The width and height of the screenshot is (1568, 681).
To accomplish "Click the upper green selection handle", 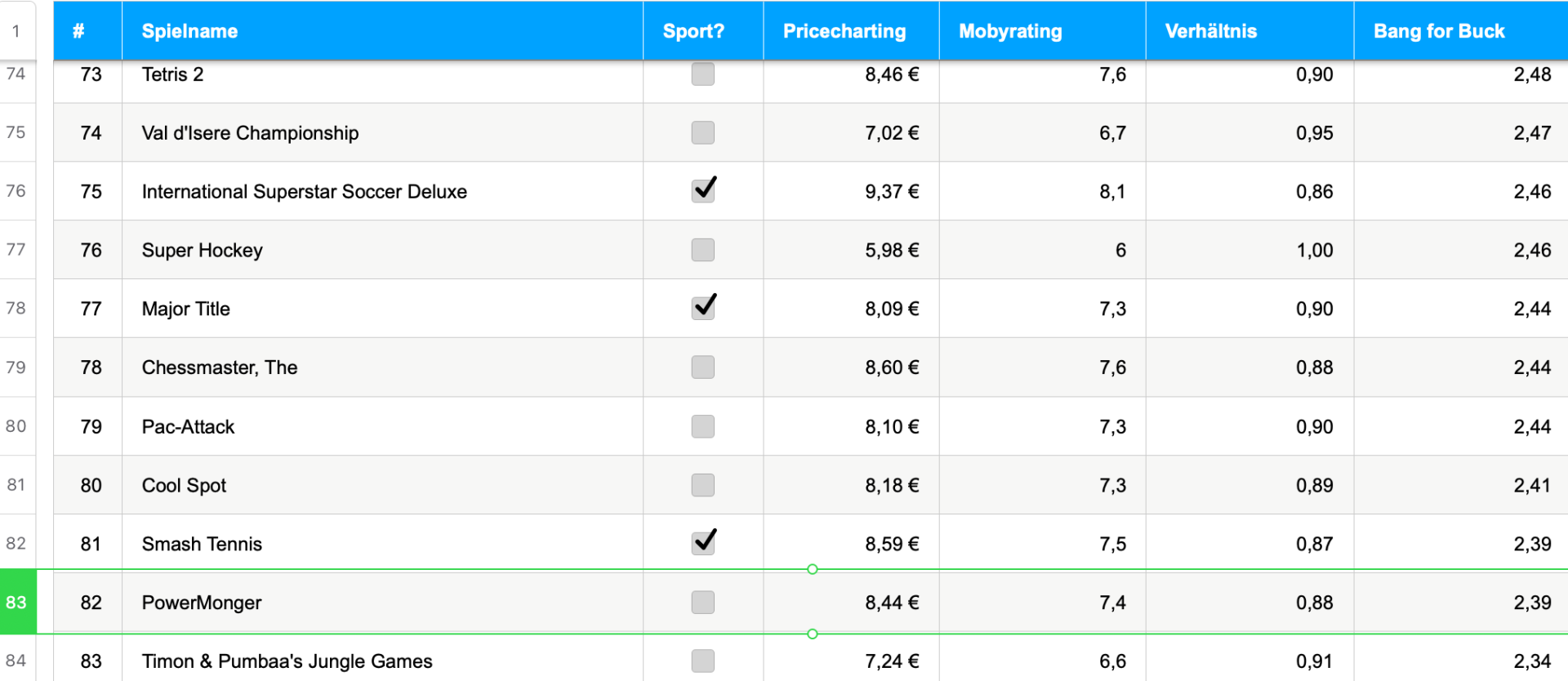I will pos(812,569).
